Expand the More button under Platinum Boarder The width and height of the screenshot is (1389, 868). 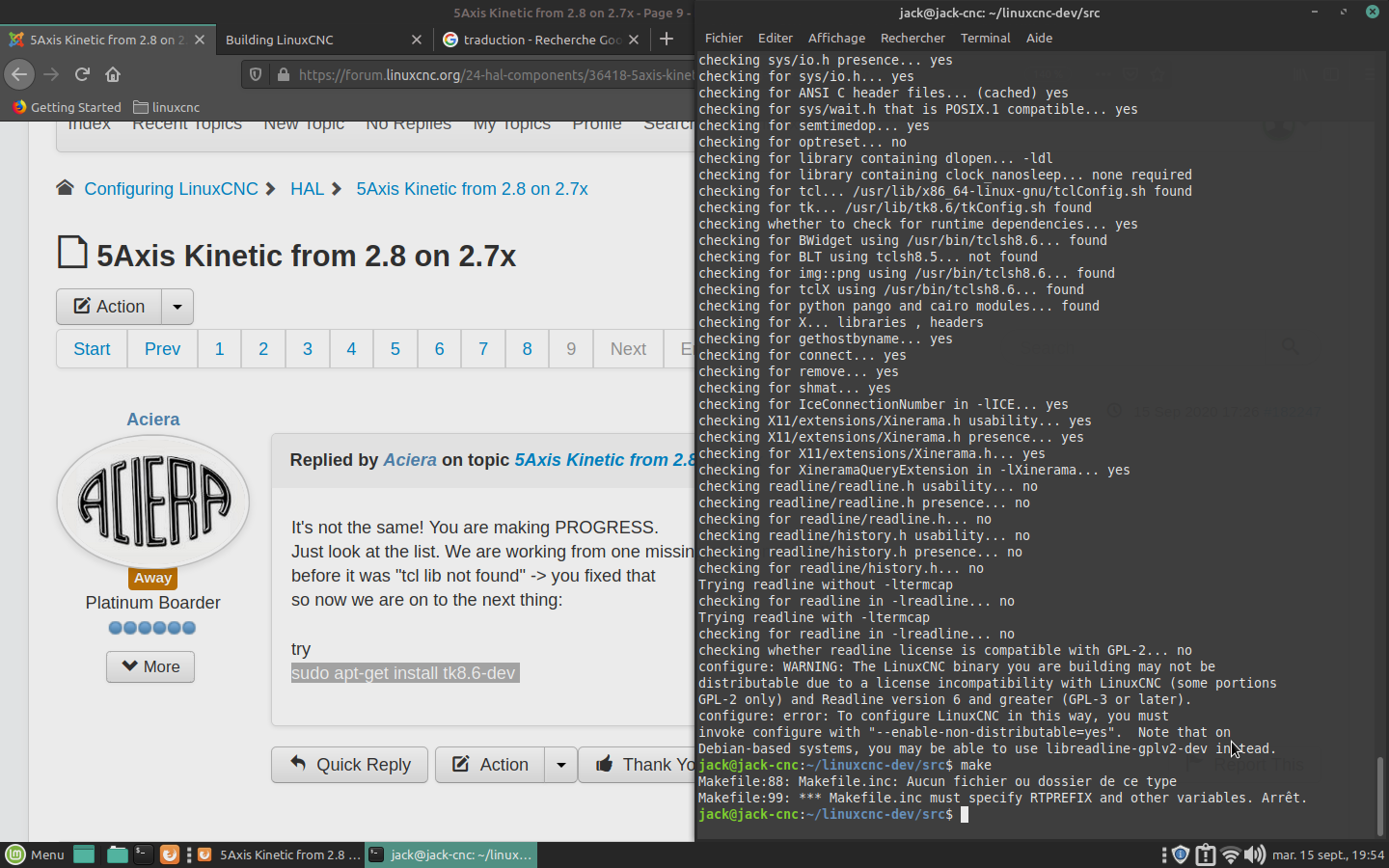click(x=150, y=666)
